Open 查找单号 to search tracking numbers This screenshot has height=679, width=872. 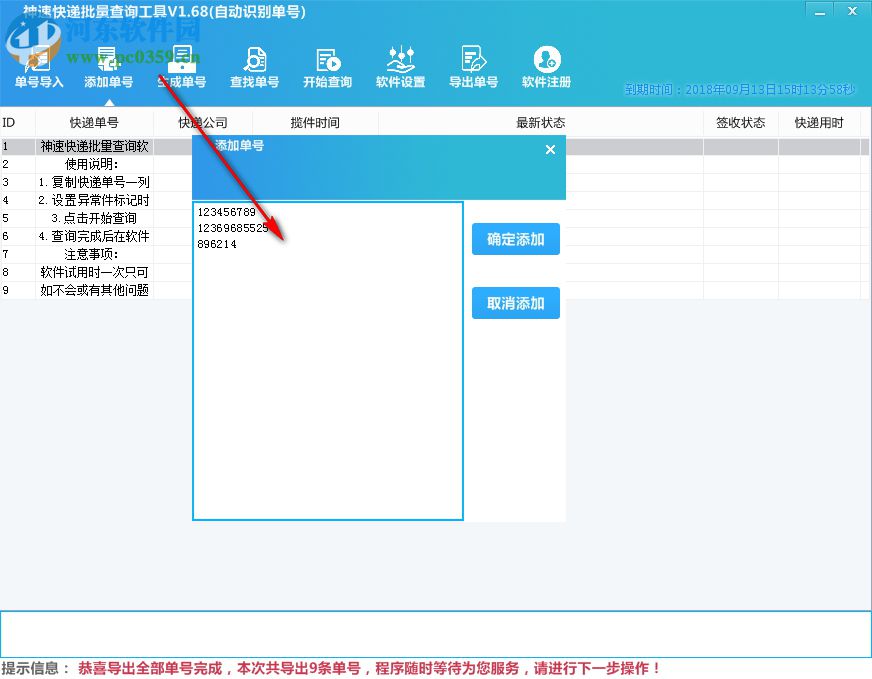click(x=254, y=65)
